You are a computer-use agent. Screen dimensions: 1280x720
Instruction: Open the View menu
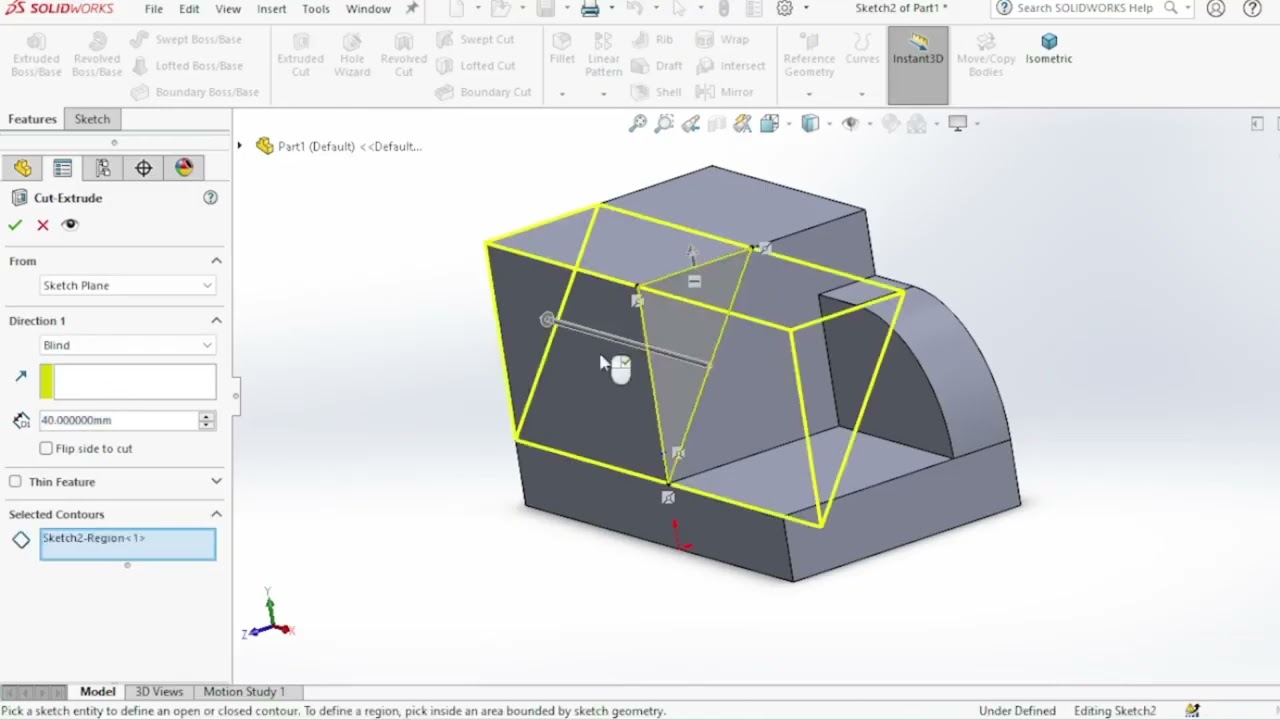228,9
